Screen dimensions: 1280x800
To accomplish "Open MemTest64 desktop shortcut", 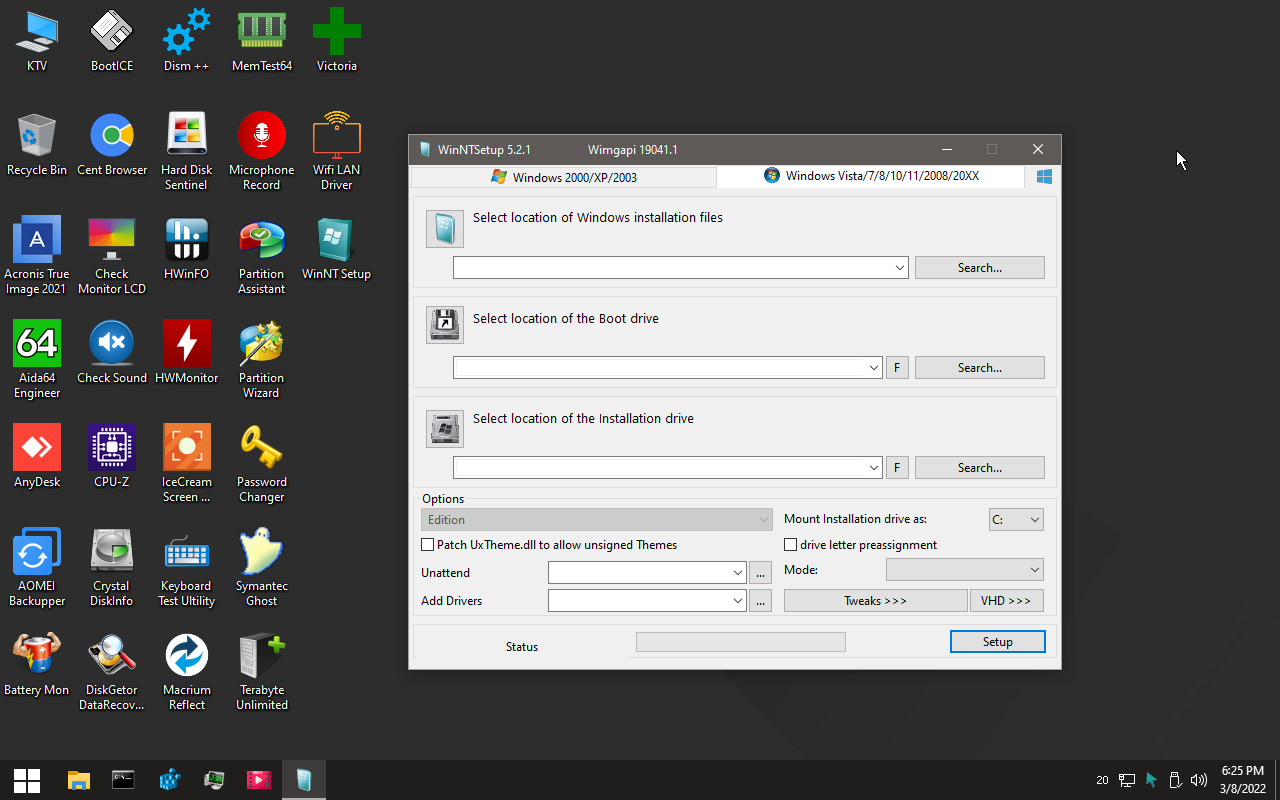I will 262,41.
